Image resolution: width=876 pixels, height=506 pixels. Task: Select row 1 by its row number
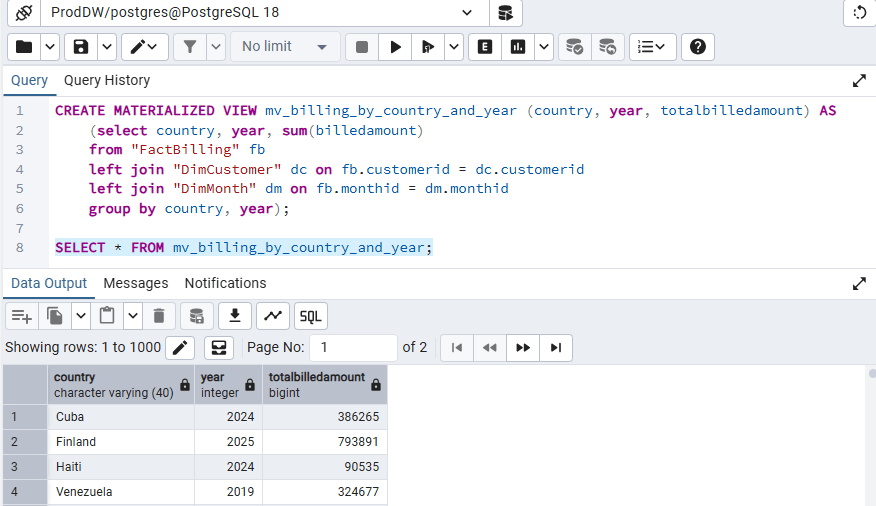[25, 417]
